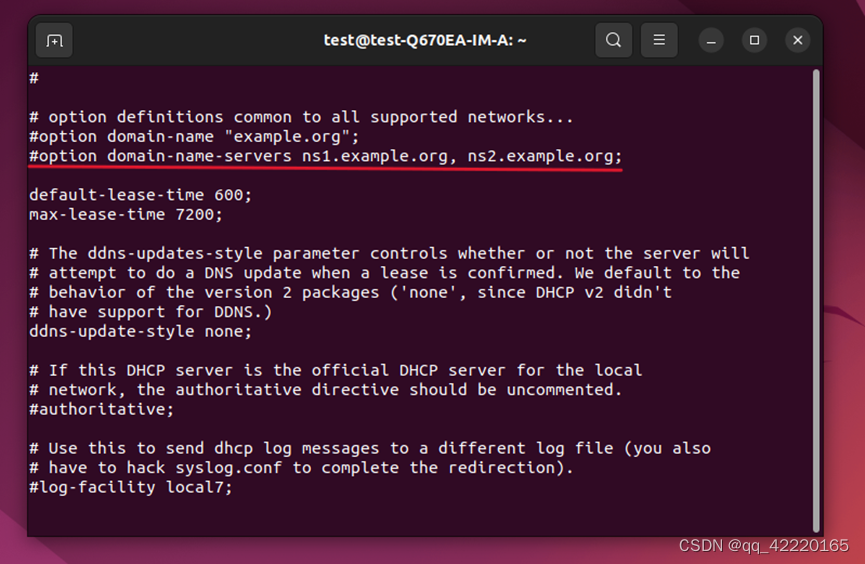Screen dimensions: 865x564
Task: Click the empty area below log-facility line
Action: [419, 516]
